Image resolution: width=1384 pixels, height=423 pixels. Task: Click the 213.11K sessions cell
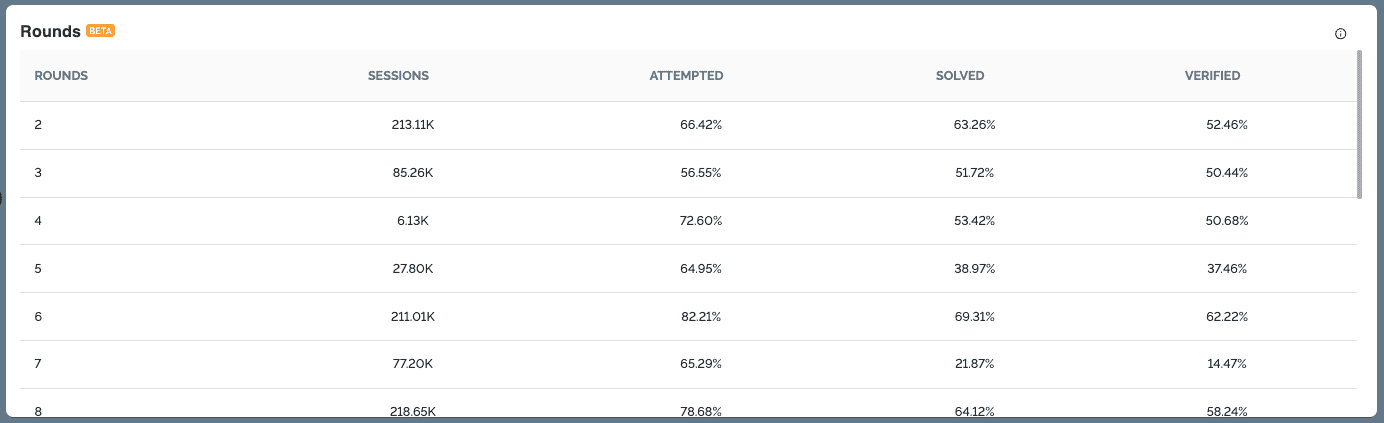click(413, 125)
